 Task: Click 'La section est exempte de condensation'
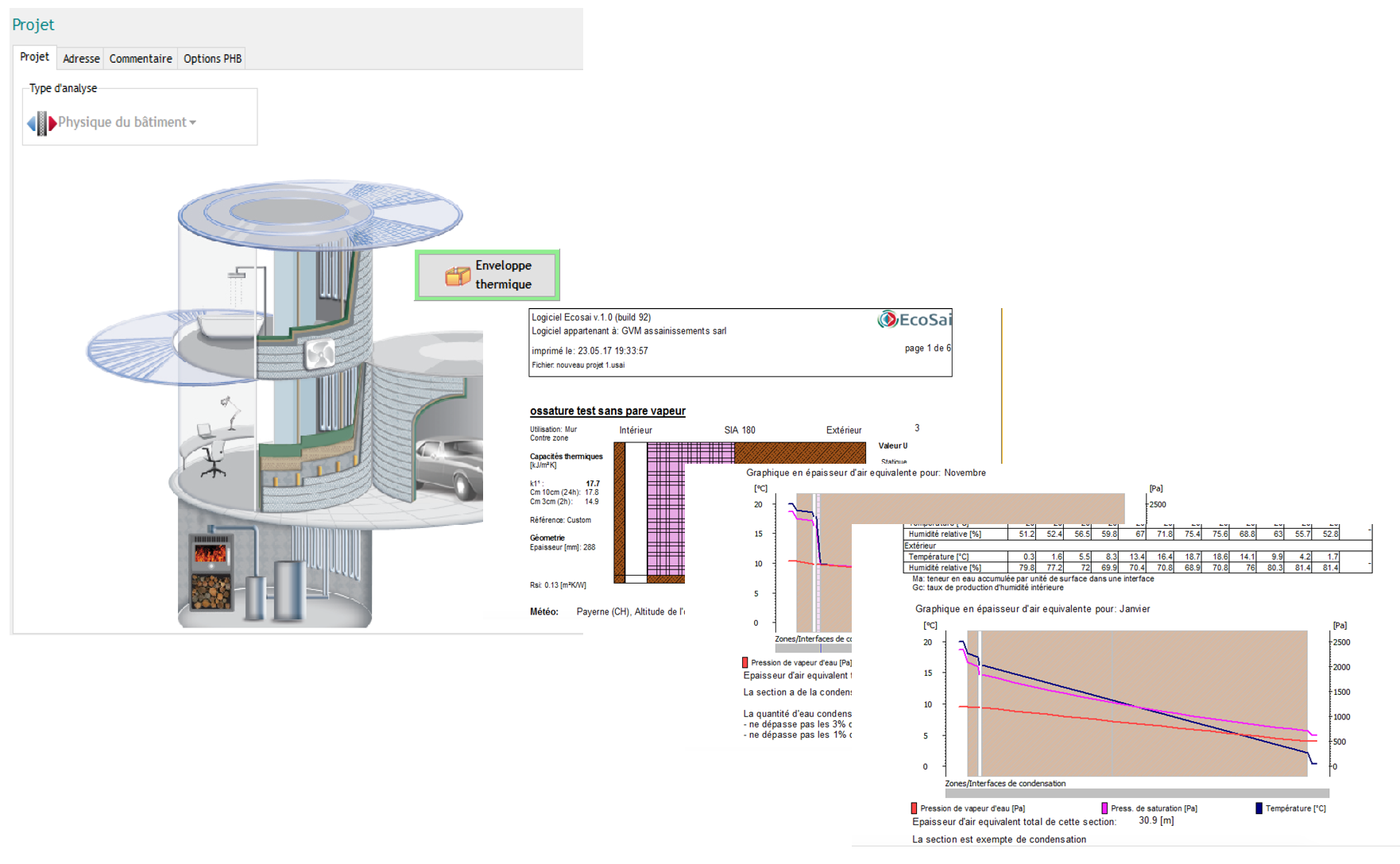click(999, 839)
